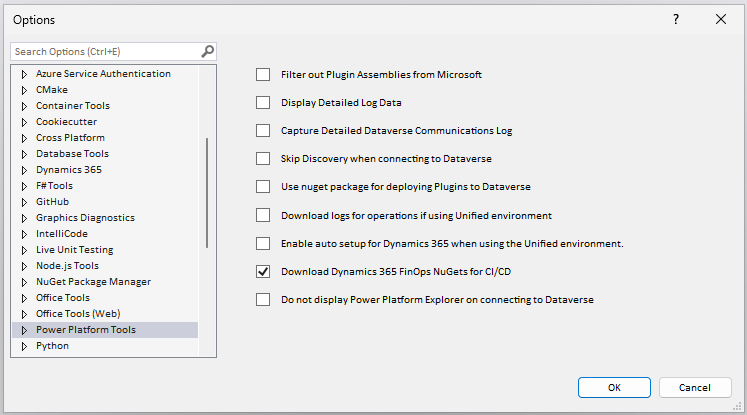Select the Node.js Tools category
This screenshot has width=747, height=415.
coord(68,265)
